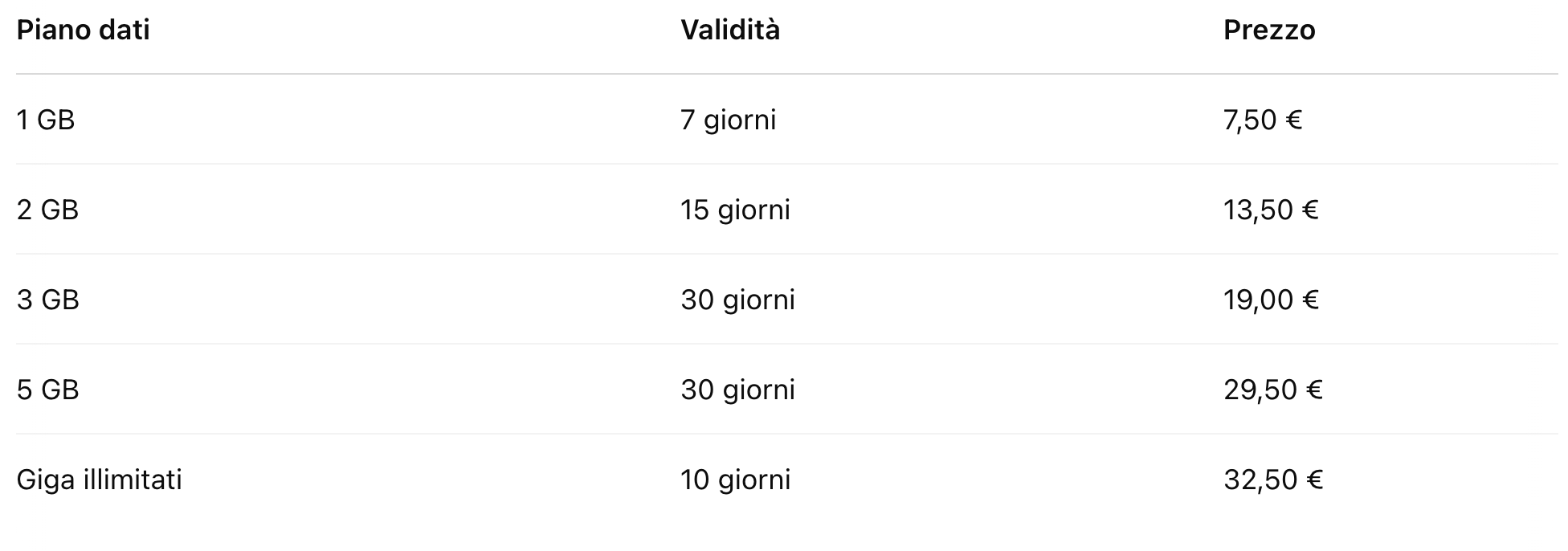Pick the 7,50 € price

point(1263,120)
